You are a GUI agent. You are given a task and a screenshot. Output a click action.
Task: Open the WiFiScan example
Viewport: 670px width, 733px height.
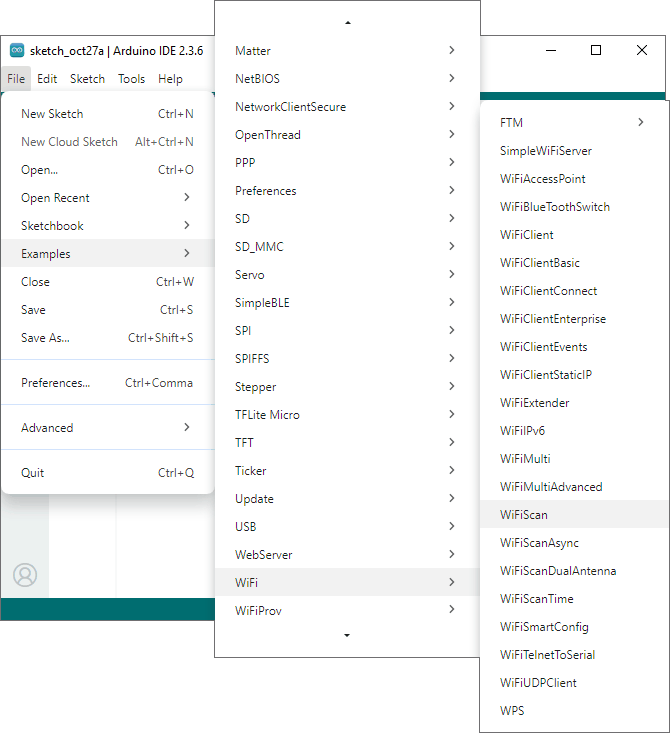[524, 515]
